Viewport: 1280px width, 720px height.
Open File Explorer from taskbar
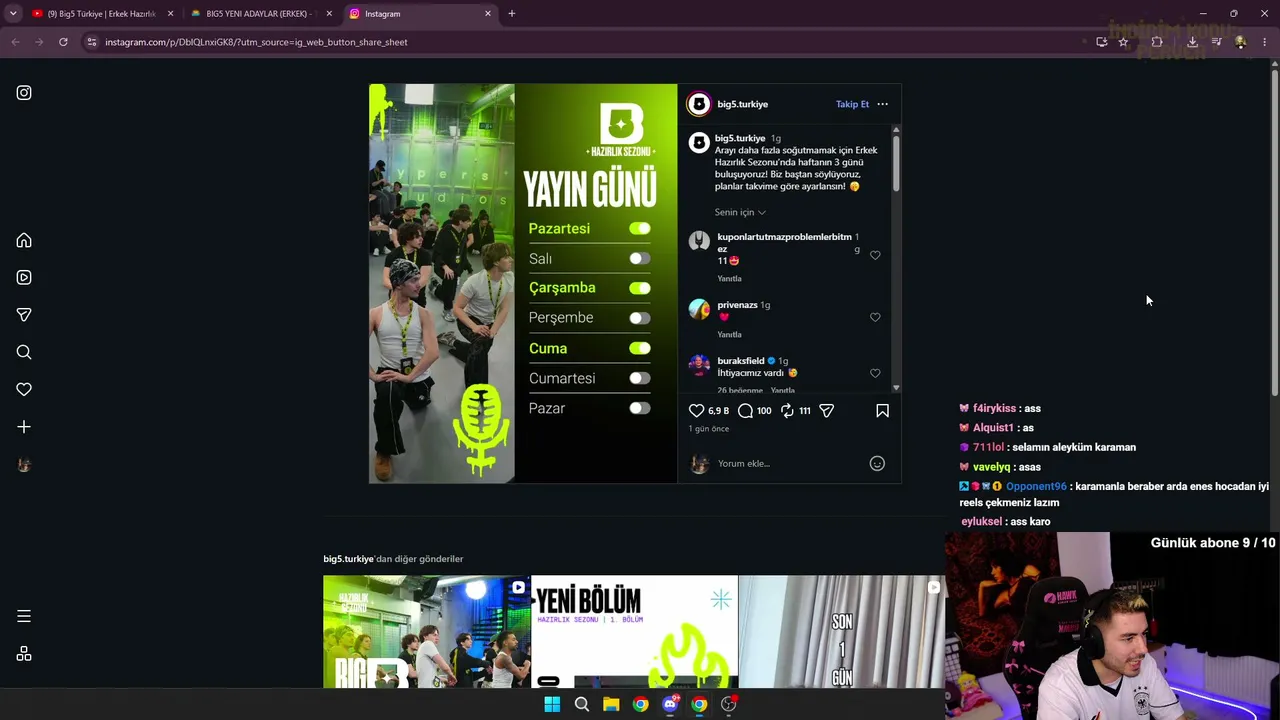coord(611,704)
